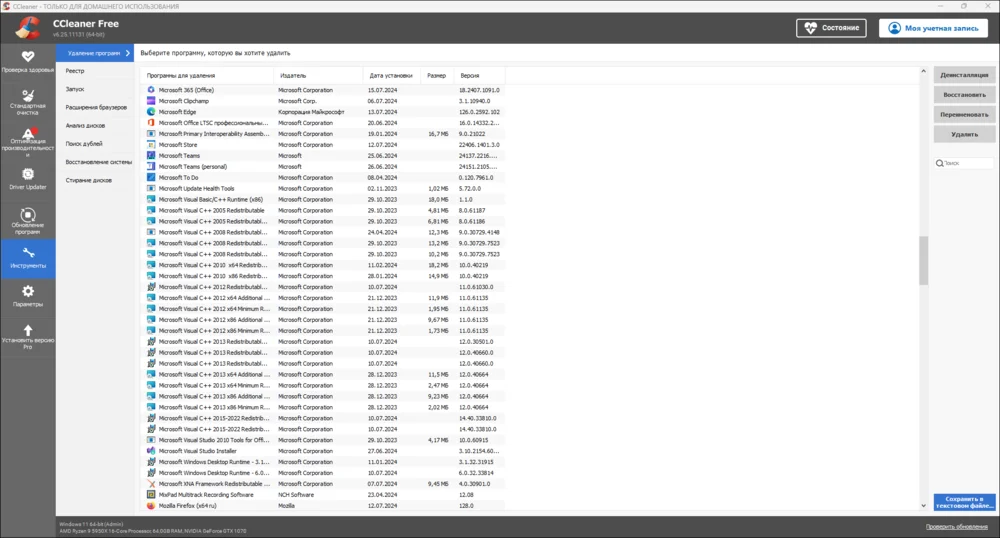Click the size cell "16,7 МБ"
1000x538 pixels.
coord(438,134)
